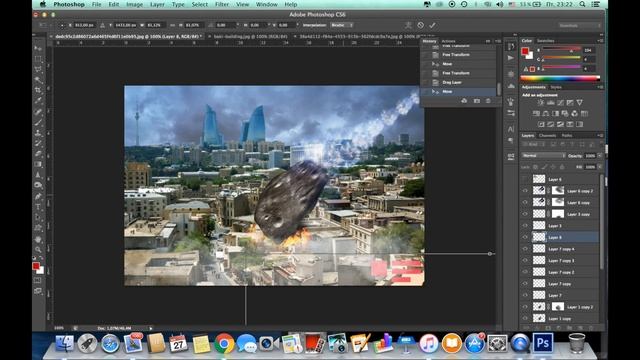Switch to warp mode icon in options bar
This screenshot has width=640, height=360.
click(408, 25)
